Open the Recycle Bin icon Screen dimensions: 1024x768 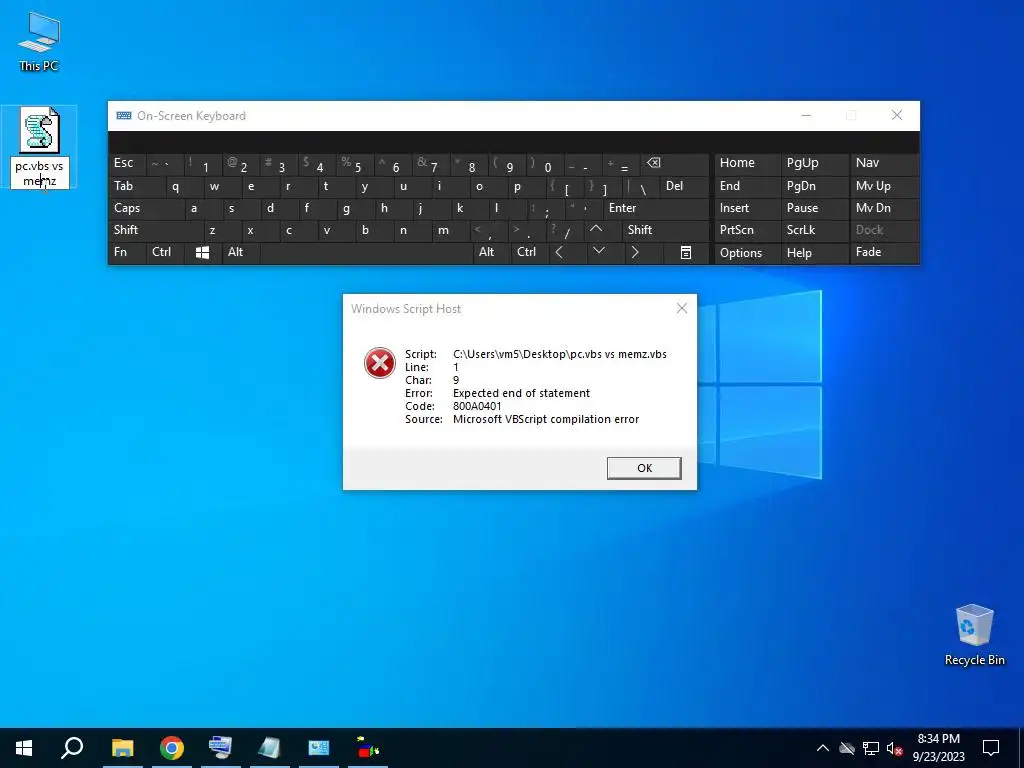click(974, 634)
